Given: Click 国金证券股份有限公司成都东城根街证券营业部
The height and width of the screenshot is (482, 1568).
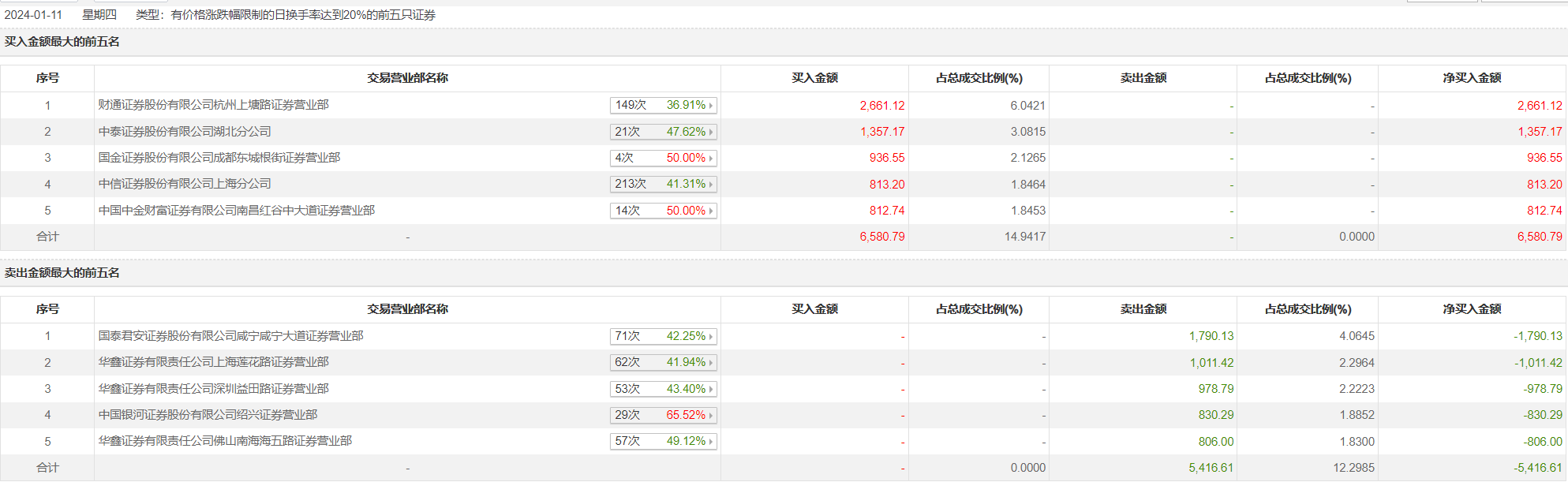Looking at the screenshot, I should [219, 158].
